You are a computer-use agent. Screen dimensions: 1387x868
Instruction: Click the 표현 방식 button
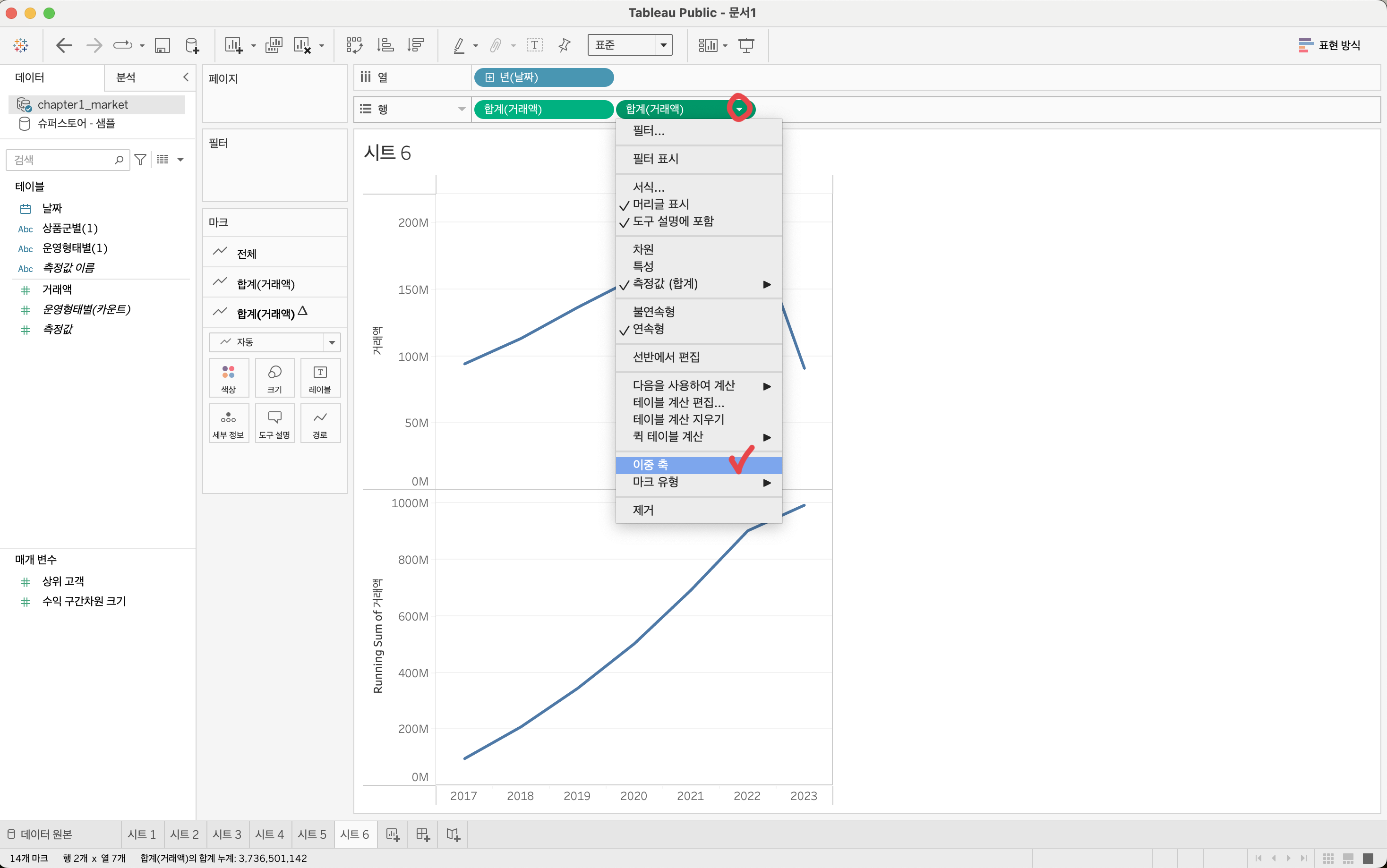click(1329, 45)
